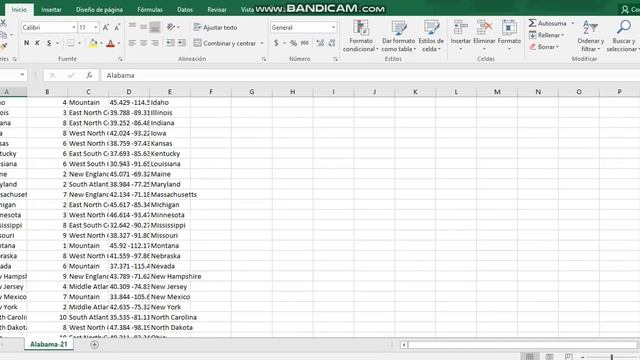The width and height of the screenshot is (640, 360).
Task: Click Ajustar texto button
Action: (215, 27)
